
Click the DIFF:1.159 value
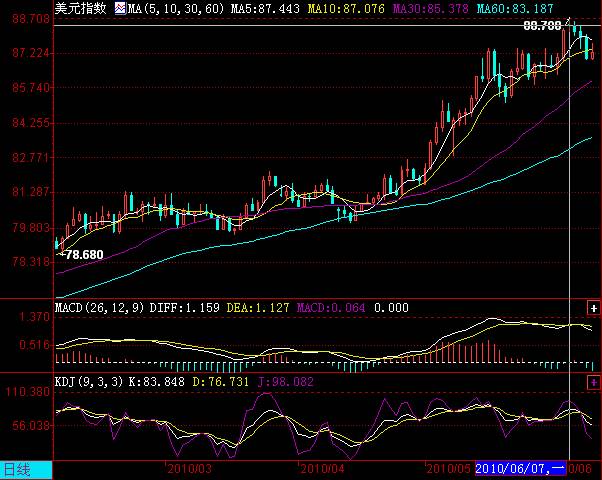tap(185, 308)
